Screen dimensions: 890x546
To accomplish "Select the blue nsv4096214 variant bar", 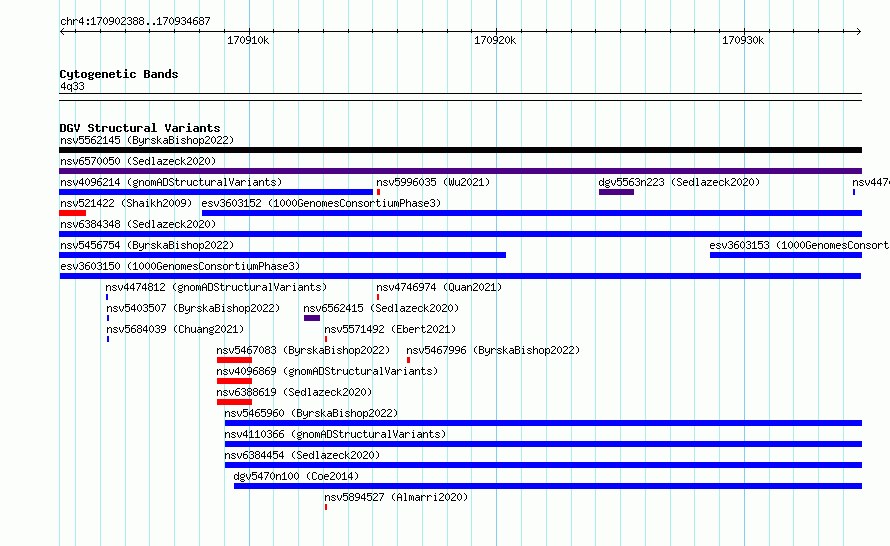I will 216,192.
